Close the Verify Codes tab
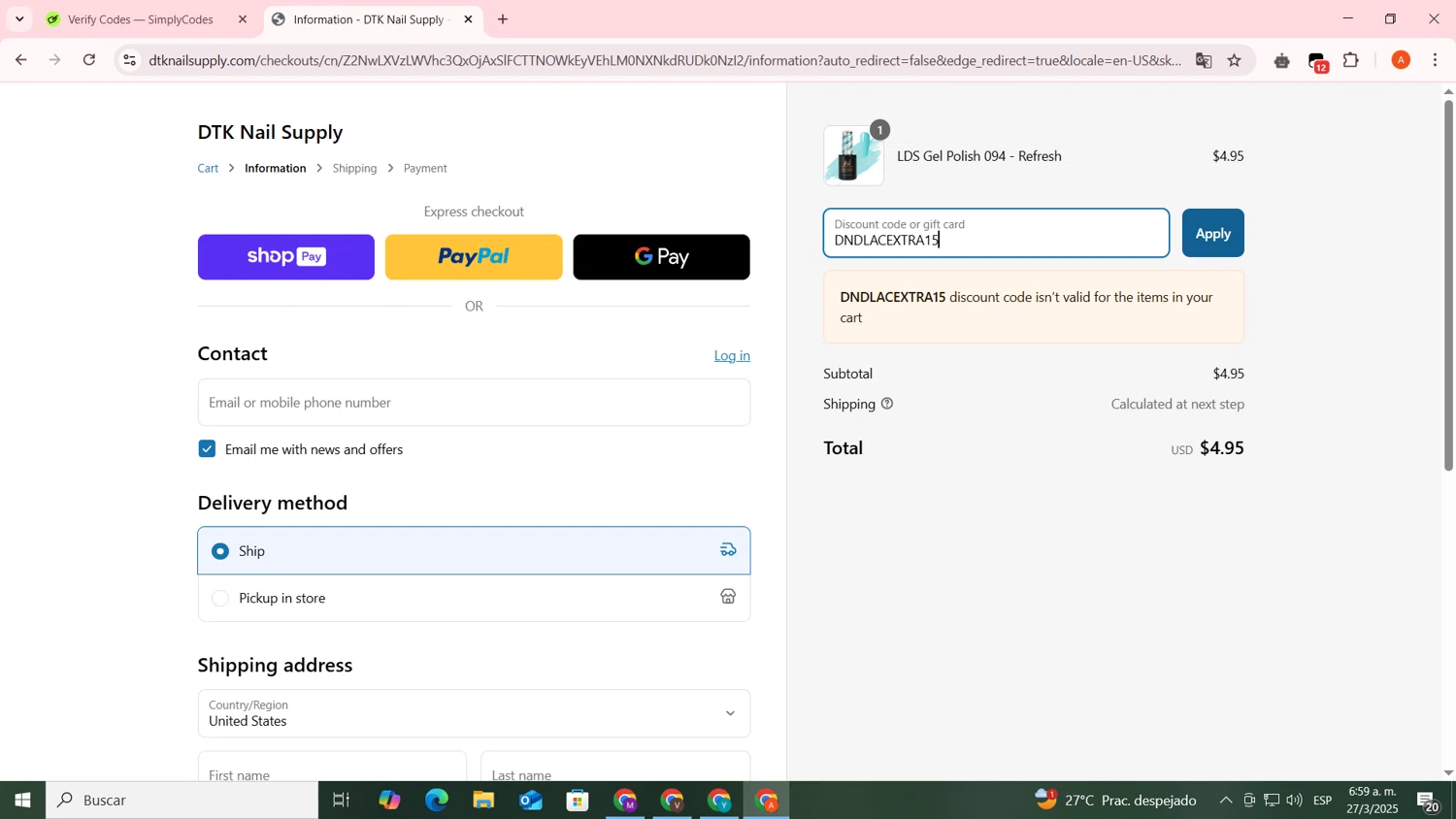Viewport: 1456px width, 819px height. click(x=243, y=19)
